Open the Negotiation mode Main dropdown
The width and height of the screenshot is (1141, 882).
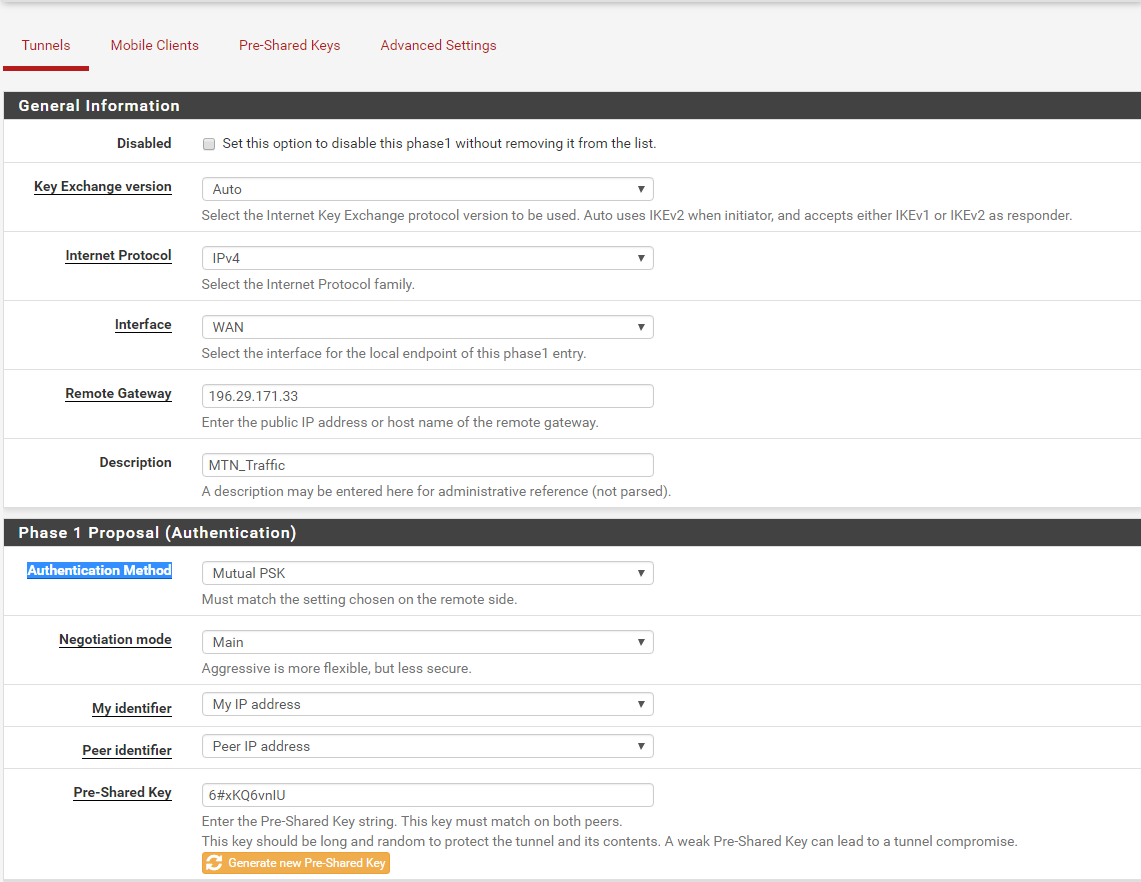427,643
